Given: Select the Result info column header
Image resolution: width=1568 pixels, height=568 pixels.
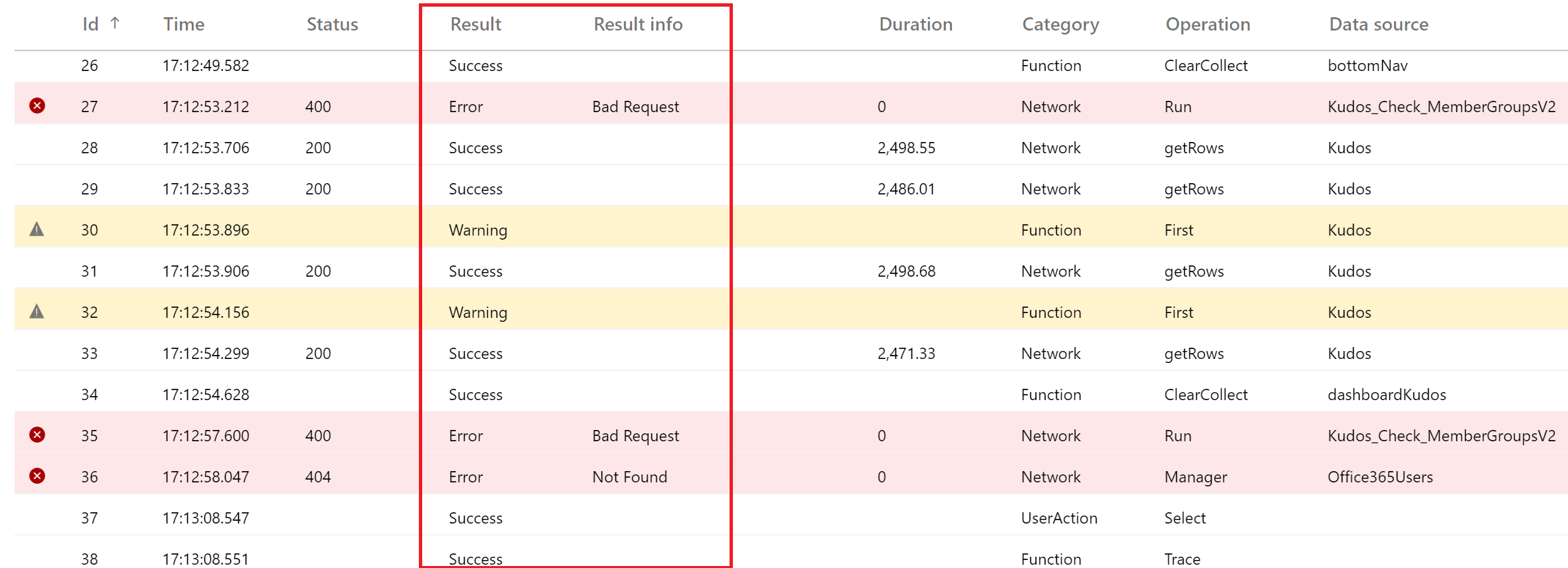Looking at the screenshot, I should pos(637,25).
